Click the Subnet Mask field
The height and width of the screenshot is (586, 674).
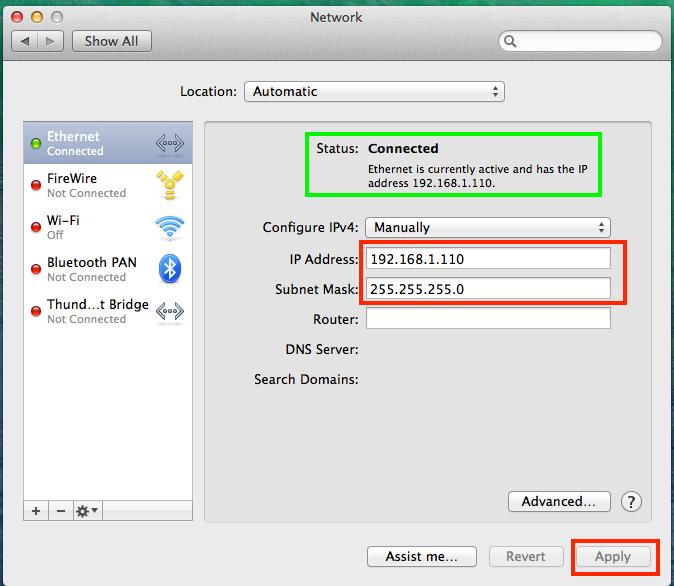pyautogui.click(x=488, y=289)
